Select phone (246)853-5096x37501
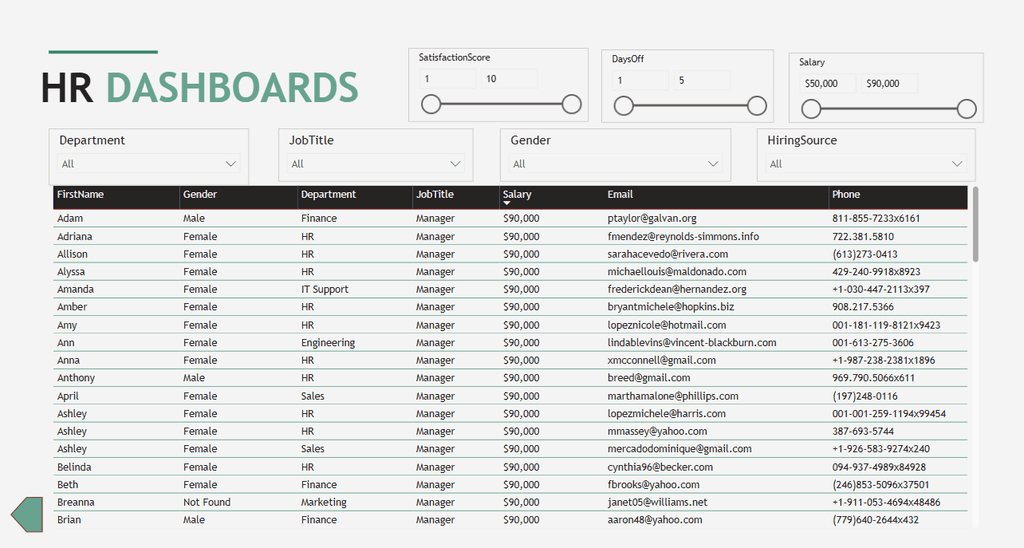Screen dimensions: 1024x548 point(880,485)
